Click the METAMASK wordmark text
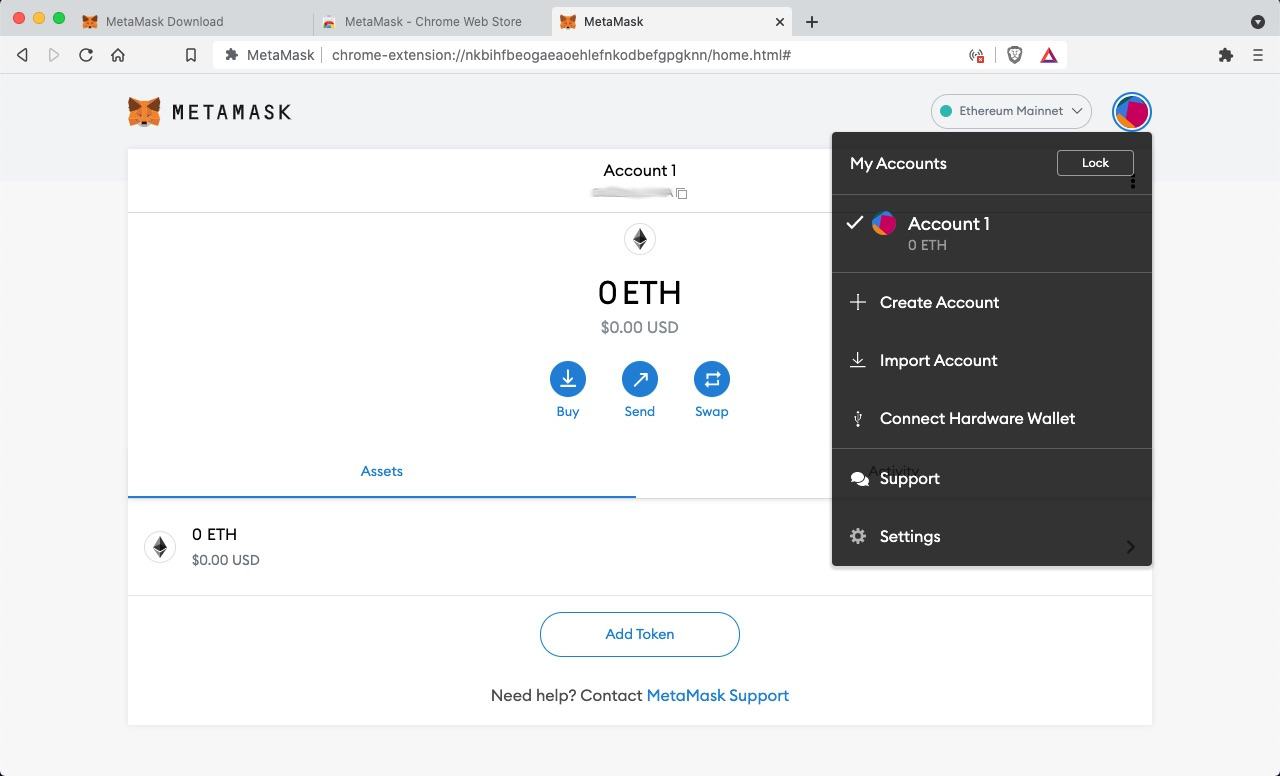The height and width of the screenshot is (776, 1280). click(231, 112)
